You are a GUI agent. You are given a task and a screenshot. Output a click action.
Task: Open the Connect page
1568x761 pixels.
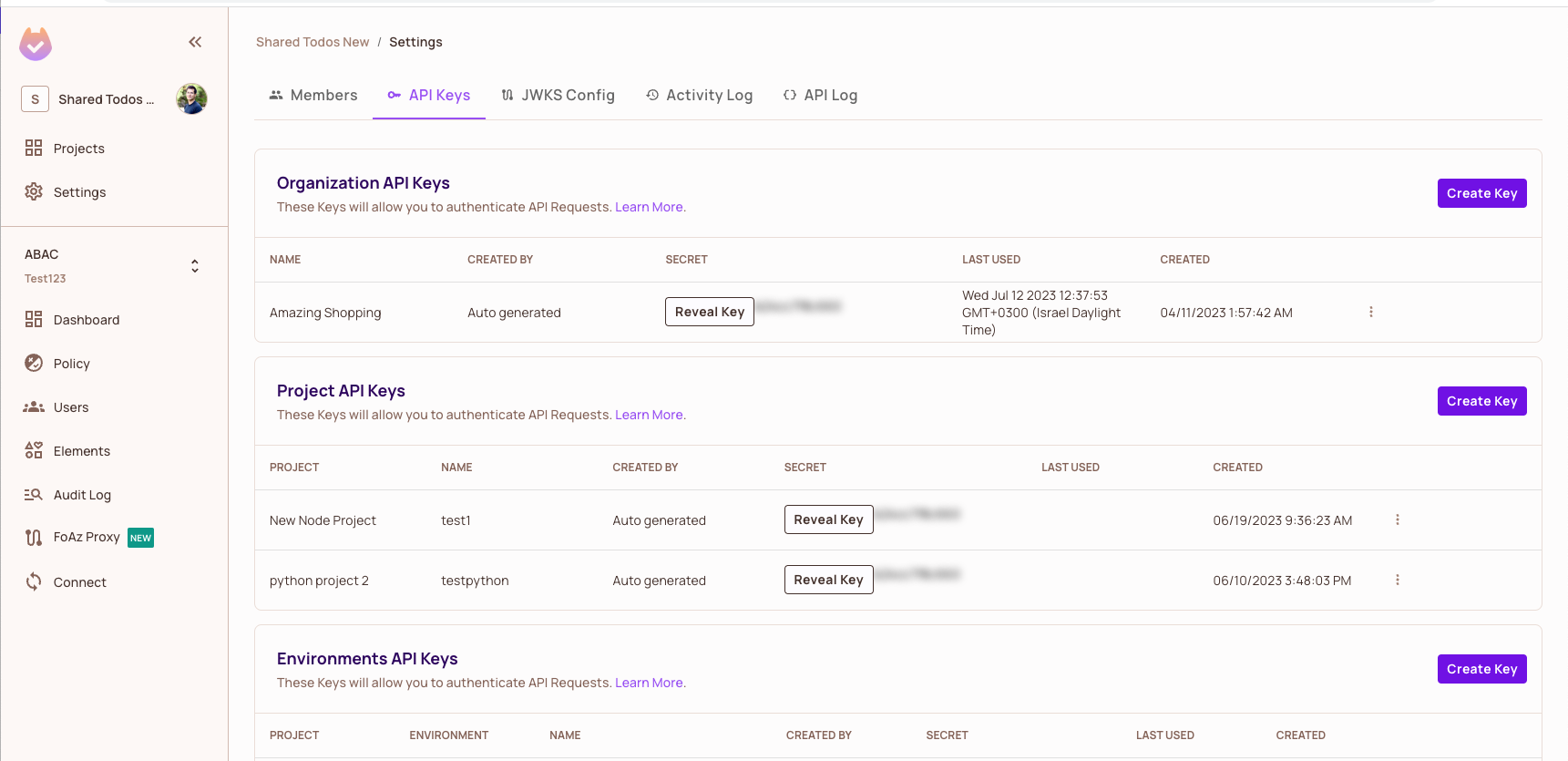pyautogui.click(x=66, y=582)
